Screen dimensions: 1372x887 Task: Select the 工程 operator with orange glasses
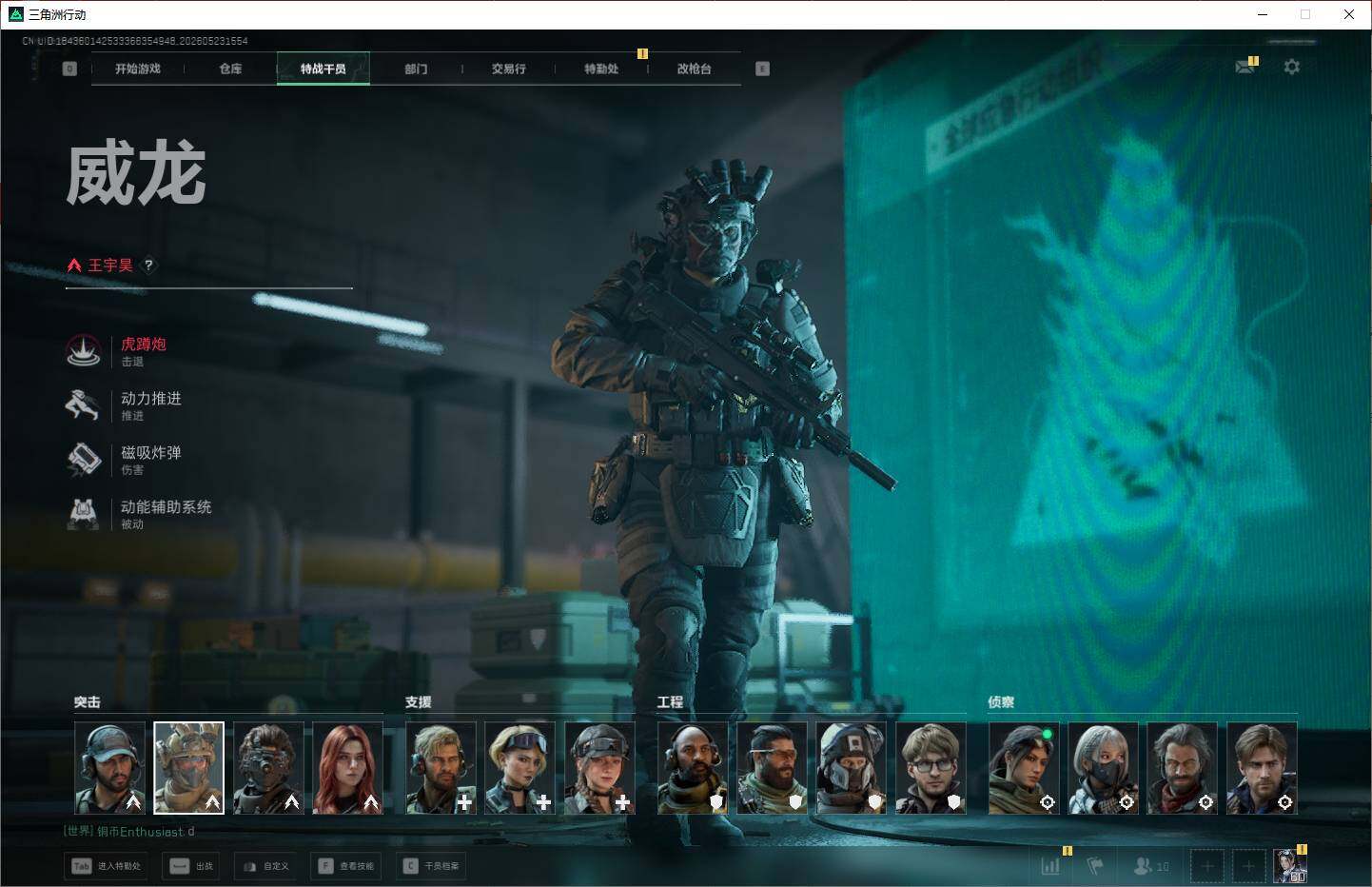[x=772, y=768]
